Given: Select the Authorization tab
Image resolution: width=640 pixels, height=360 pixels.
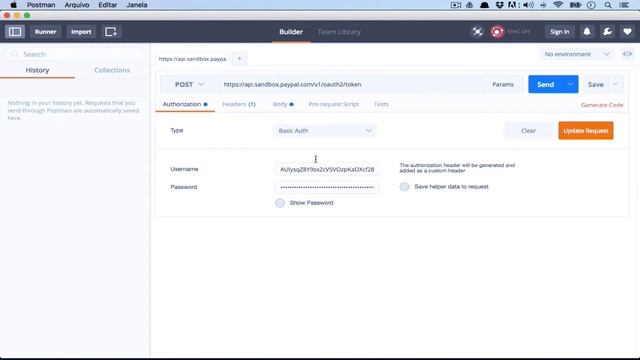Looking at the screenshot, I should (x=185, y=104).
